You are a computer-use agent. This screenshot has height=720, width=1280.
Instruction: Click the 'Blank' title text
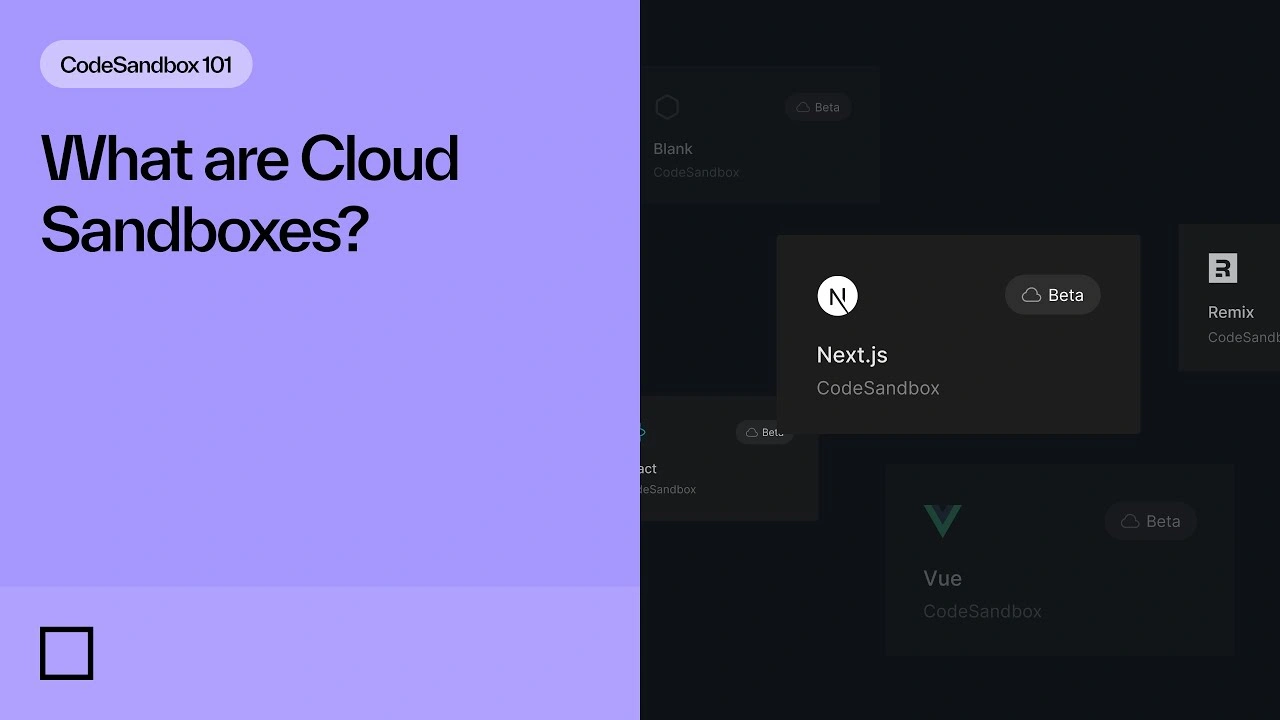pos(673,149)
